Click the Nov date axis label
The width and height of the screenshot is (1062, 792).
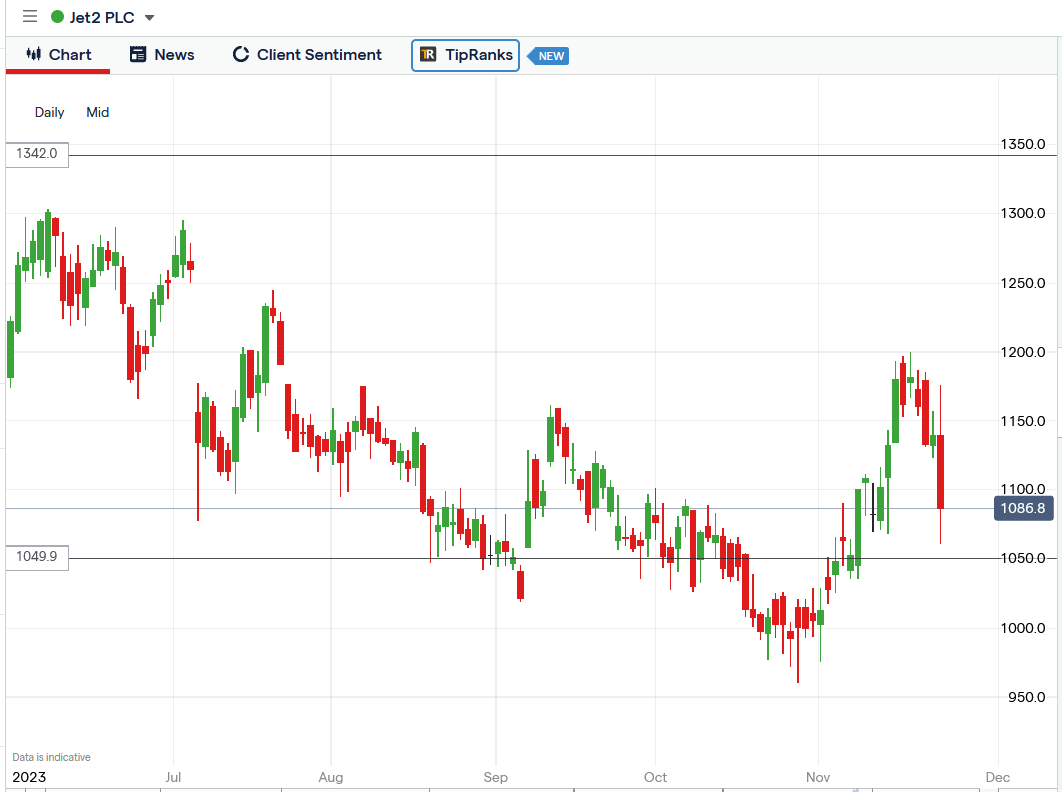[x=818, y=777]
